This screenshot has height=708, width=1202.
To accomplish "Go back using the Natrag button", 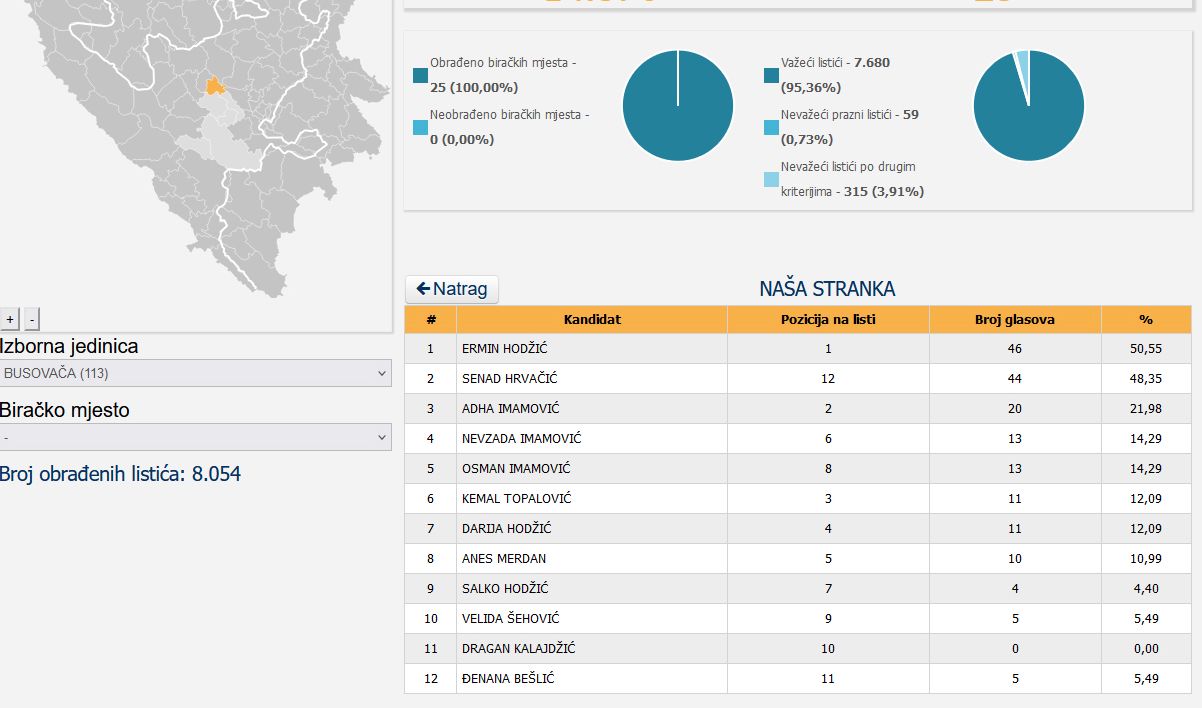I will pos(452,289).
